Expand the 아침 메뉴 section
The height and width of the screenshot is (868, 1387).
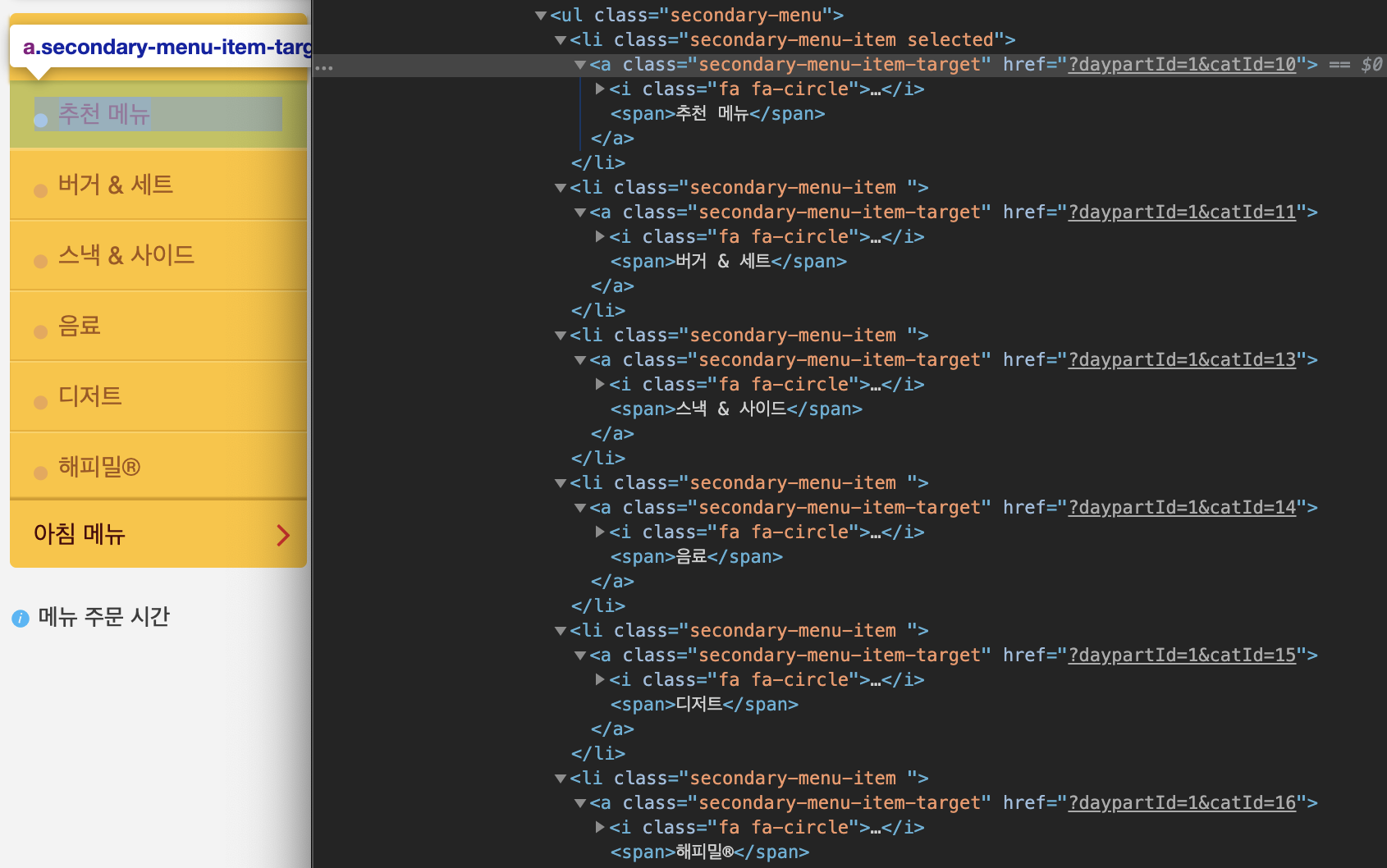pyautogui.click(x=158, y=534)
